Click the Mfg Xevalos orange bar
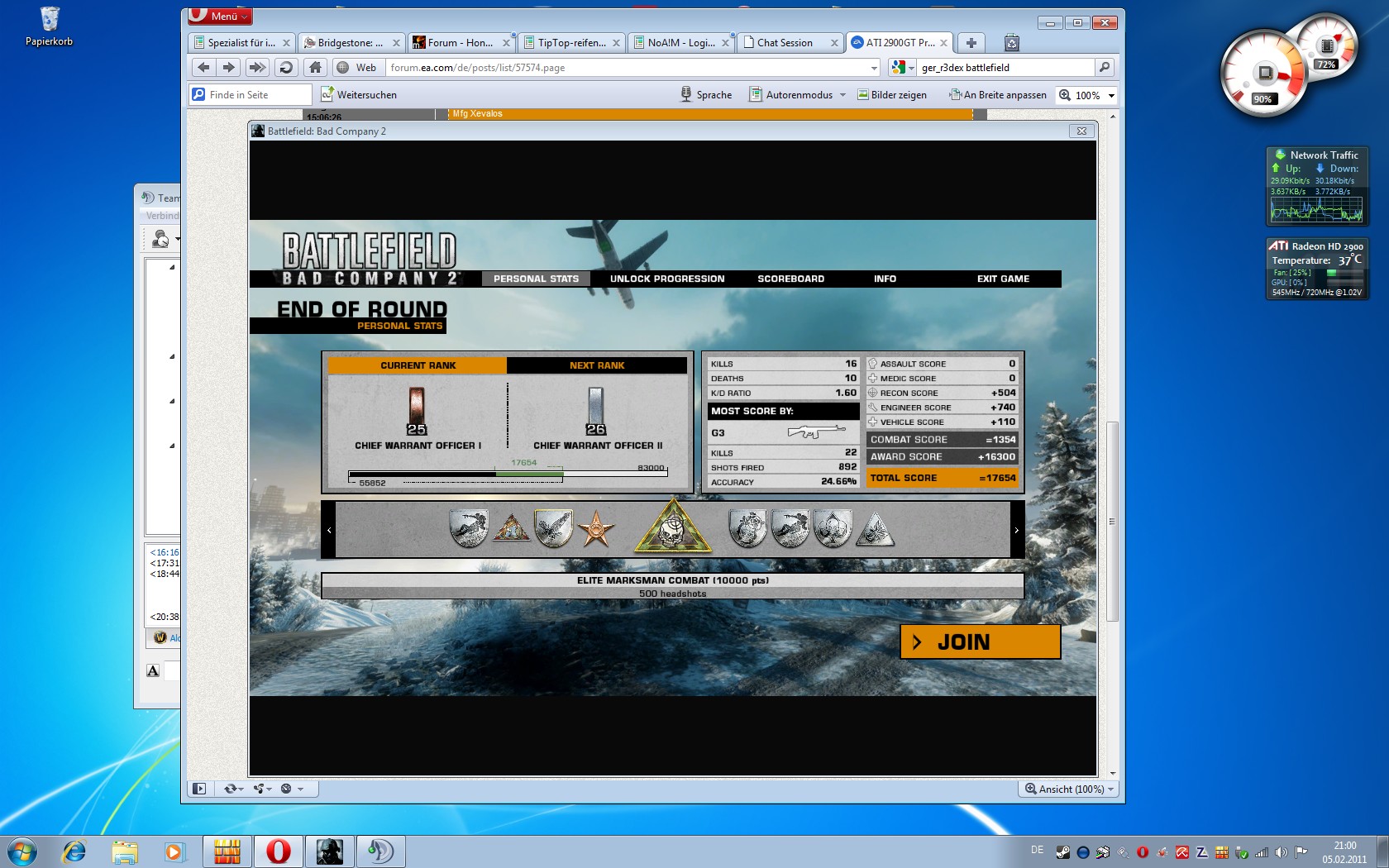This screenshot has width=1389, height=868. point(711,114)
